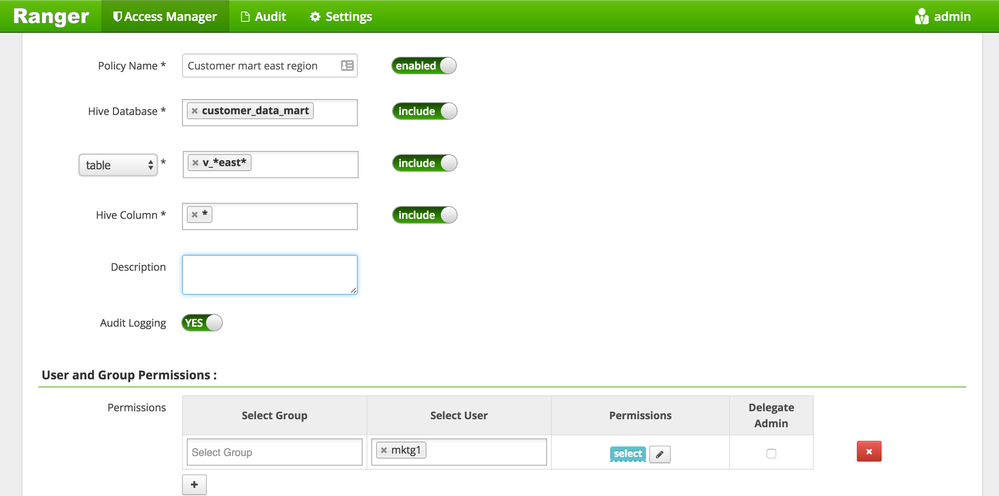Open the Access Manager tab
The width and height of the screenshot is (999, 496).
tap(164, 17)
